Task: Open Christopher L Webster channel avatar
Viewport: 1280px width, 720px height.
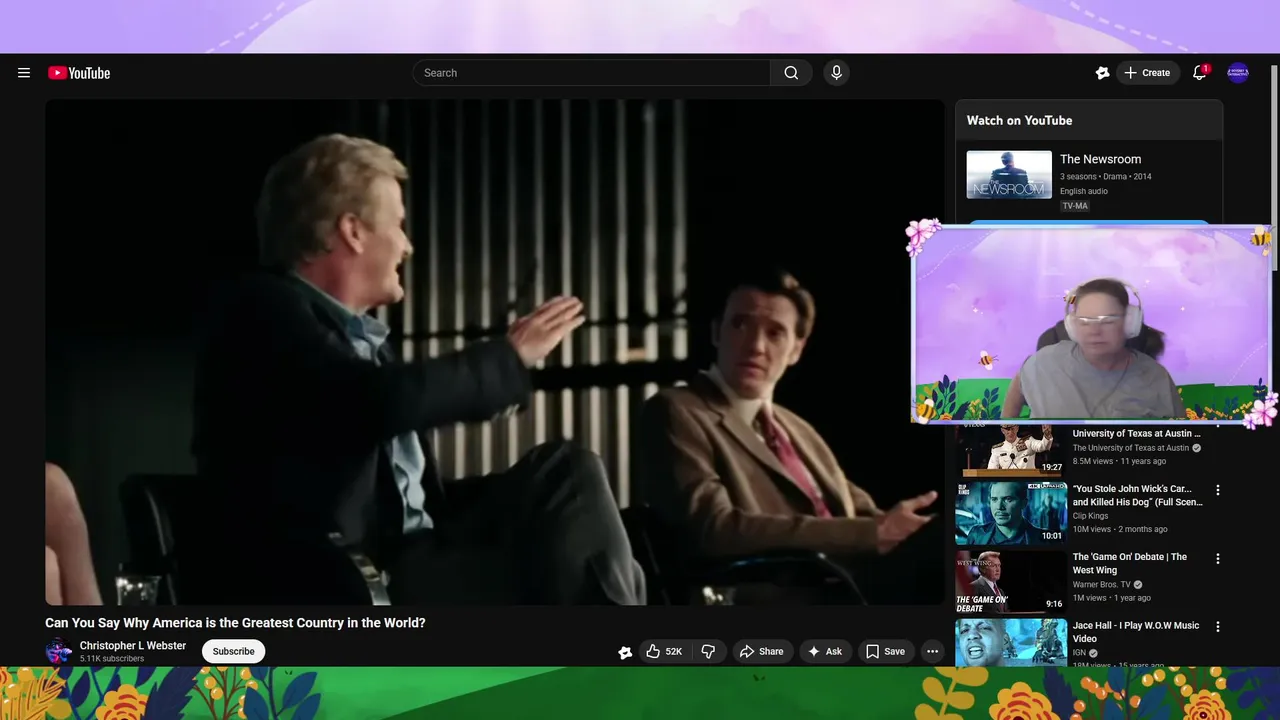Action: 58,651
